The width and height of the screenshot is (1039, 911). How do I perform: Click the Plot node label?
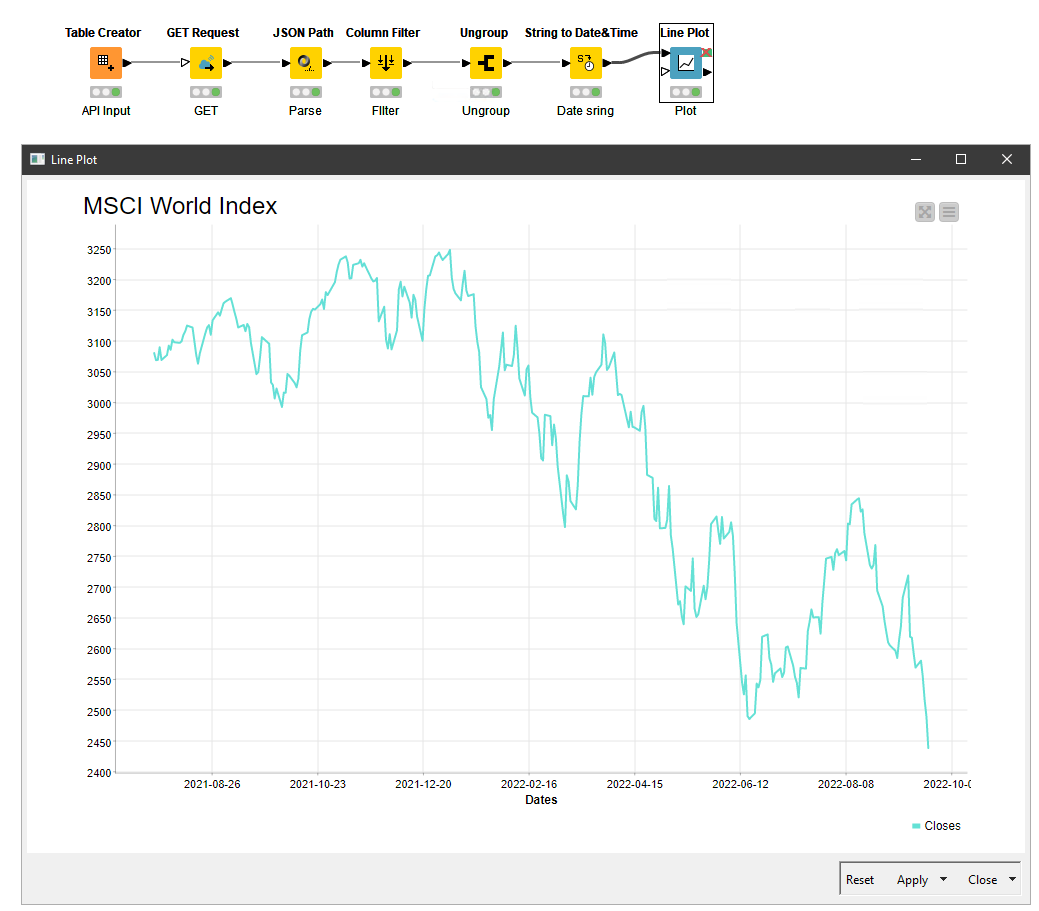tap(686, 111)
